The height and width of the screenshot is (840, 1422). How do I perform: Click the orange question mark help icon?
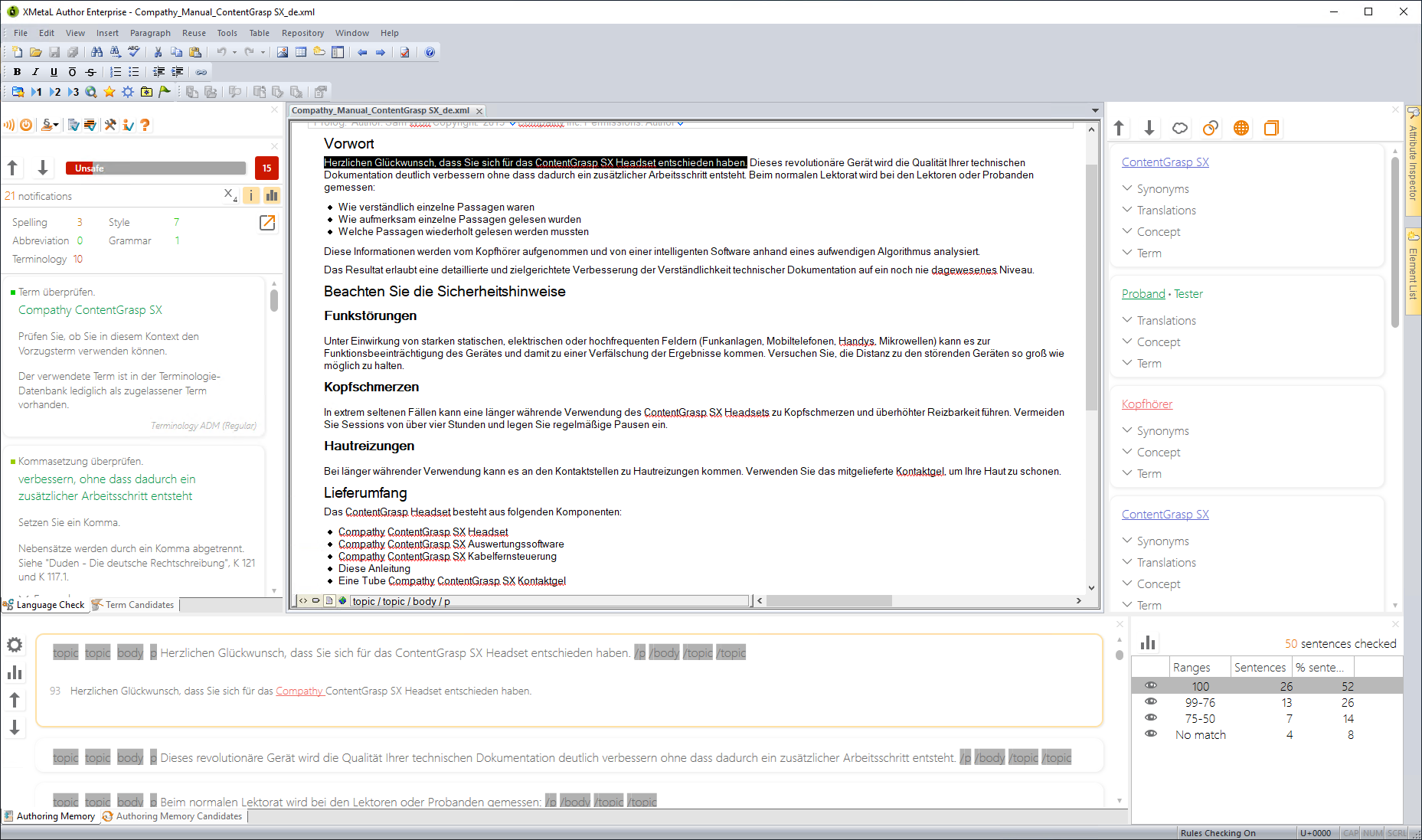click(145, 125)
